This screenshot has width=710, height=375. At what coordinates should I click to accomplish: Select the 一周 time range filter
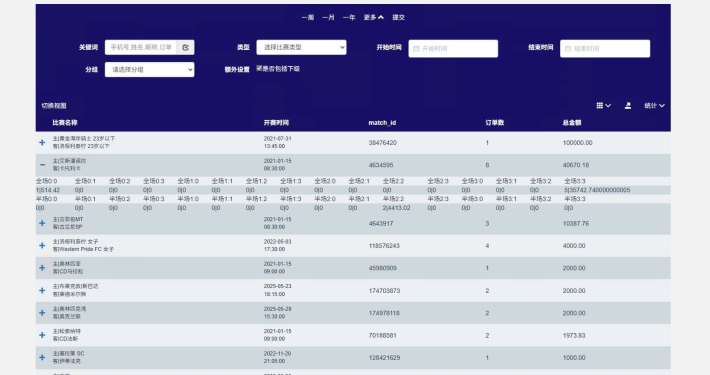[x=308, y=17]
